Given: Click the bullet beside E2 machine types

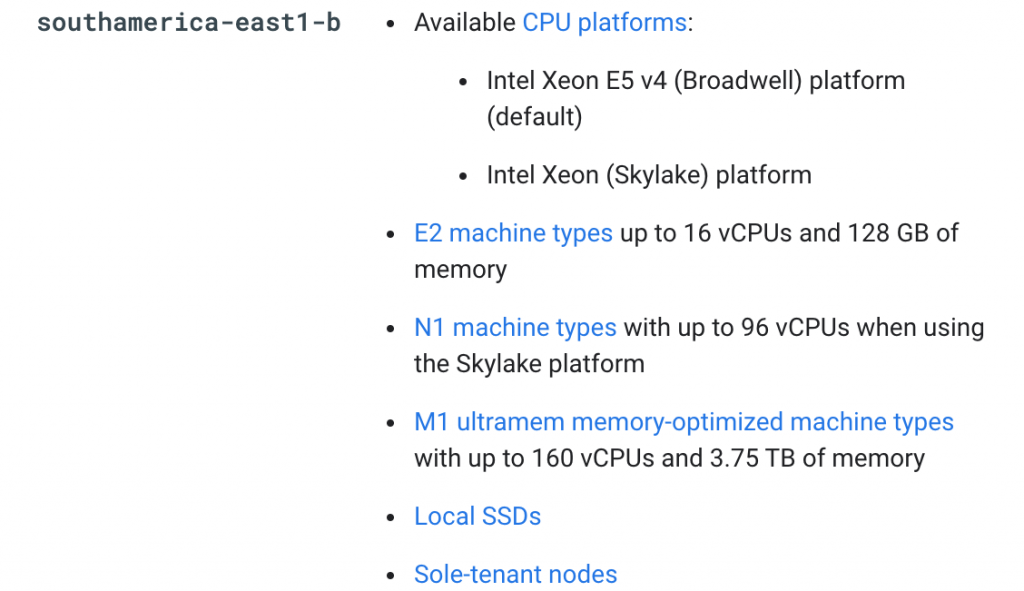Looking at the screenshot, I should (392, 235).
